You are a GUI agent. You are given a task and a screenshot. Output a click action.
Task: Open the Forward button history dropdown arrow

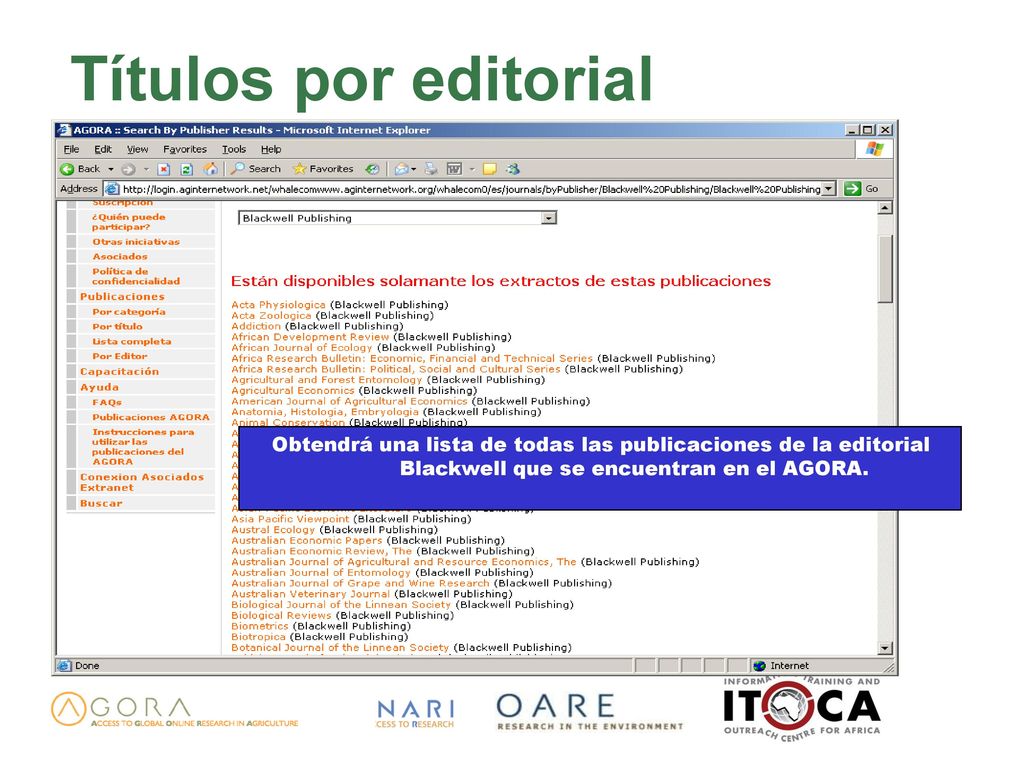[146, 169]
